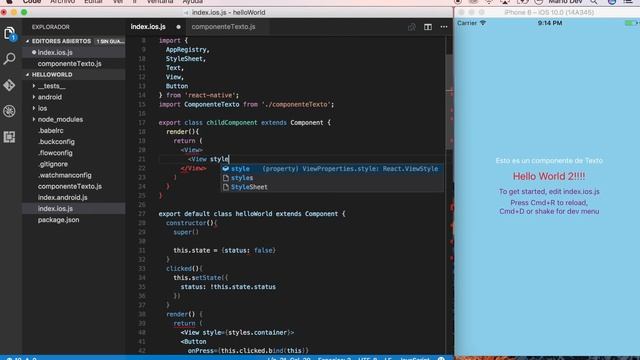The width and height of the screenshot is (640, 360).
Task: Click the file icon beside StyleSheet suggestion
Action: [x=226, y=187]
